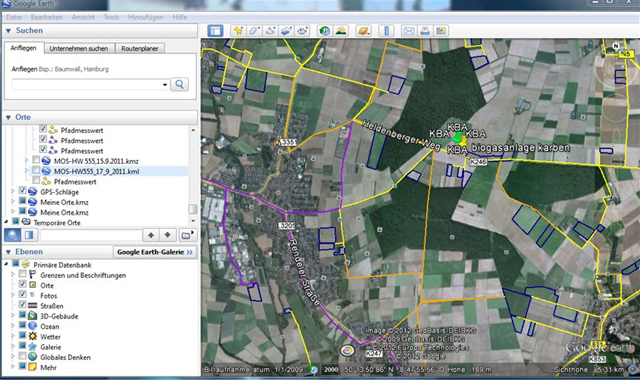Click the Orte panel scrollbar thumb
The height and width of the screenshot is (380, 640).
pos(193,209)
